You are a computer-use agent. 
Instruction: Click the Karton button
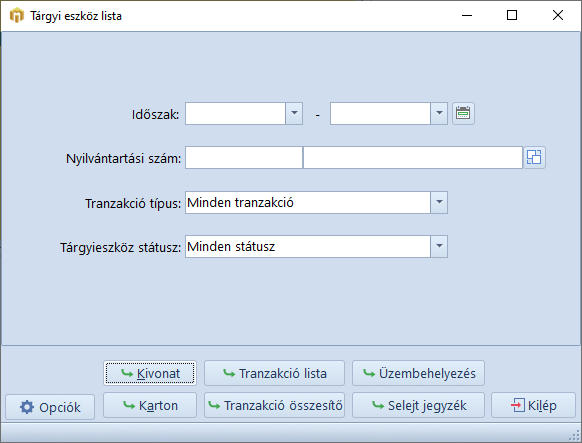[150, 406]
